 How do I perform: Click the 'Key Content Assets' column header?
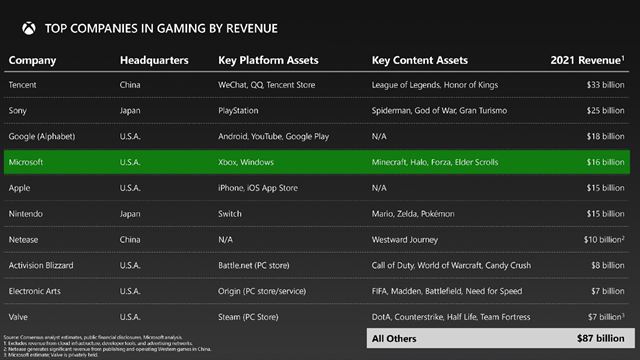420,60
